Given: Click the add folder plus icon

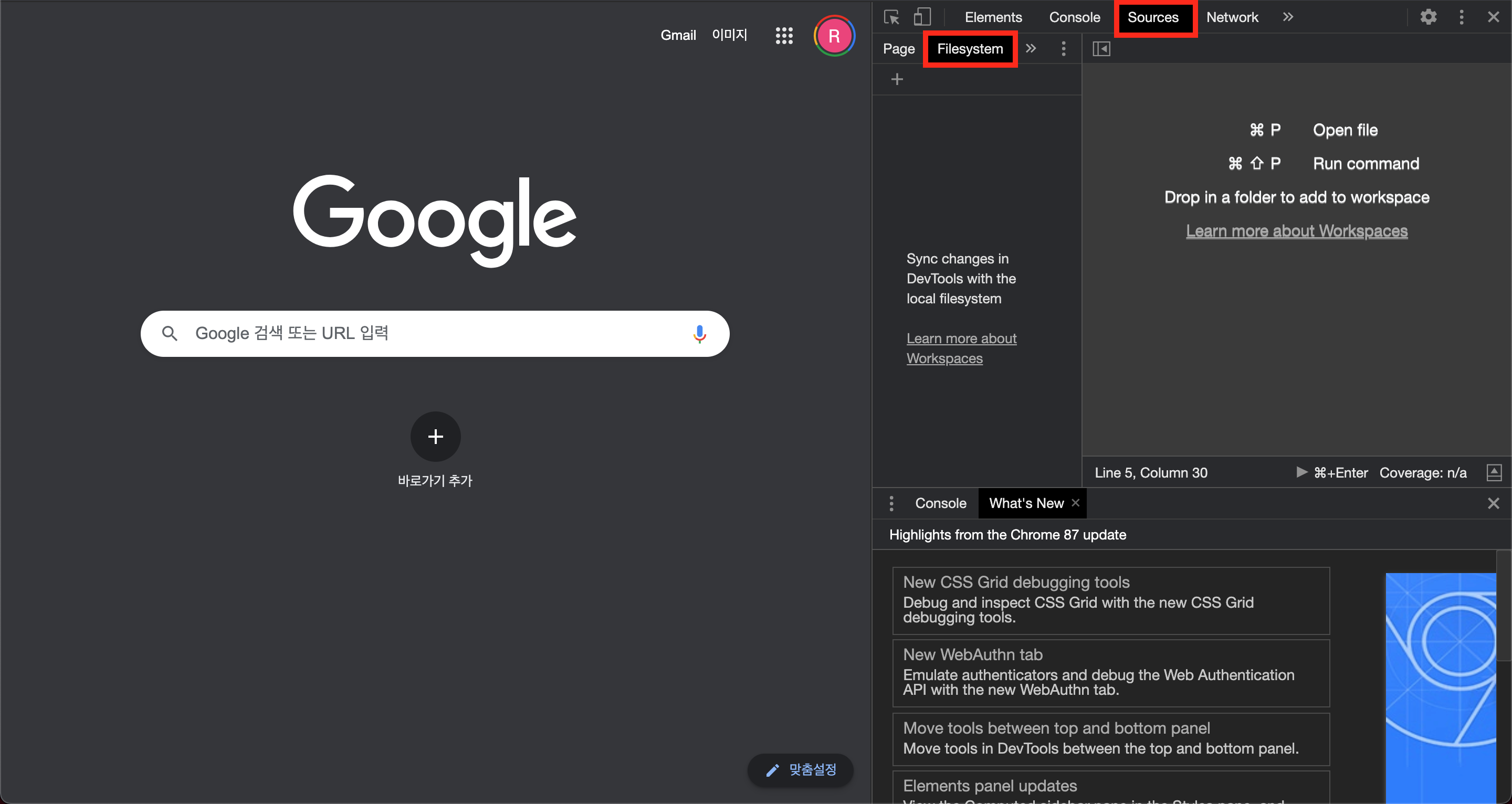Looking at the screenshot, I should [896, 79].
